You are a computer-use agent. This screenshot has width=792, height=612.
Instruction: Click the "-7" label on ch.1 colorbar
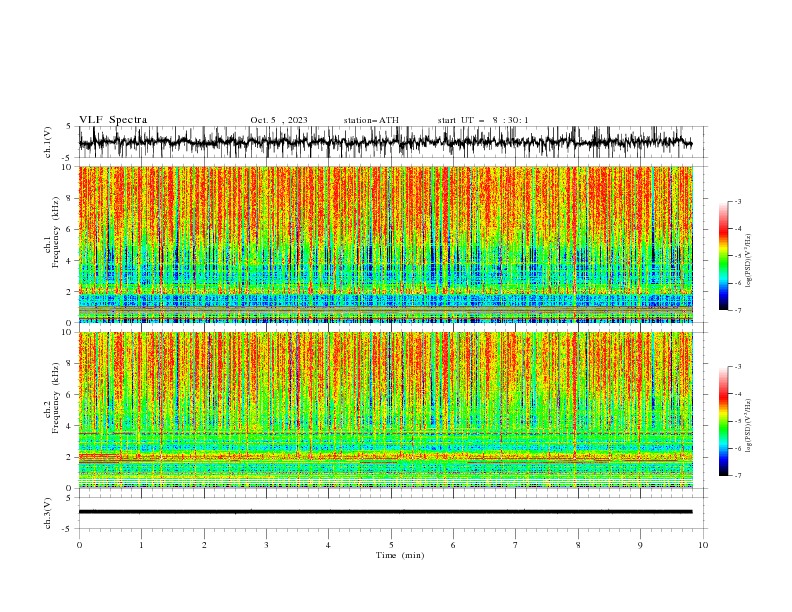coord(737,310)
